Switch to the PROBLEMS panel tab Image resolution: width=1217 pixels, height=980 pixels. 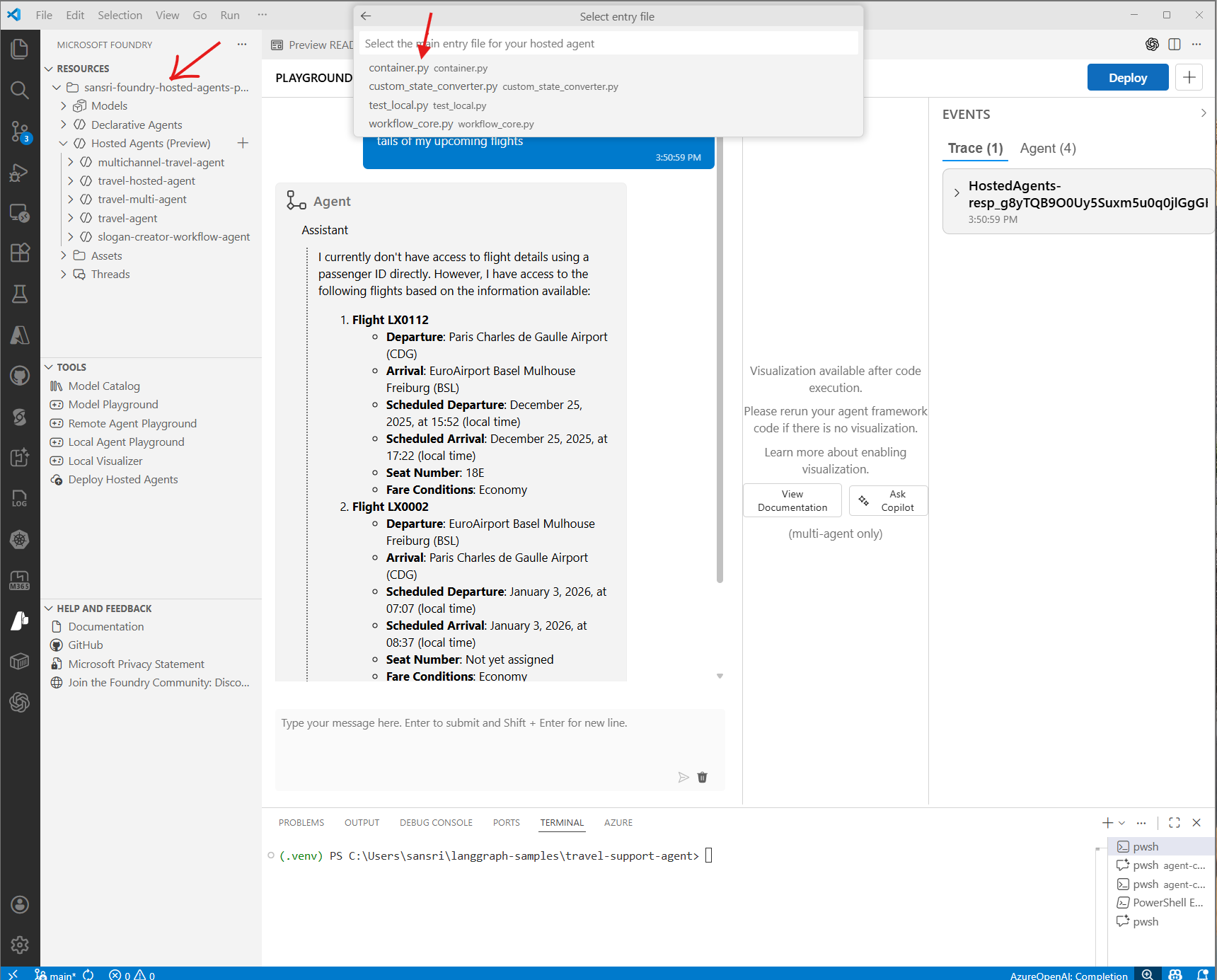point(301,822)
